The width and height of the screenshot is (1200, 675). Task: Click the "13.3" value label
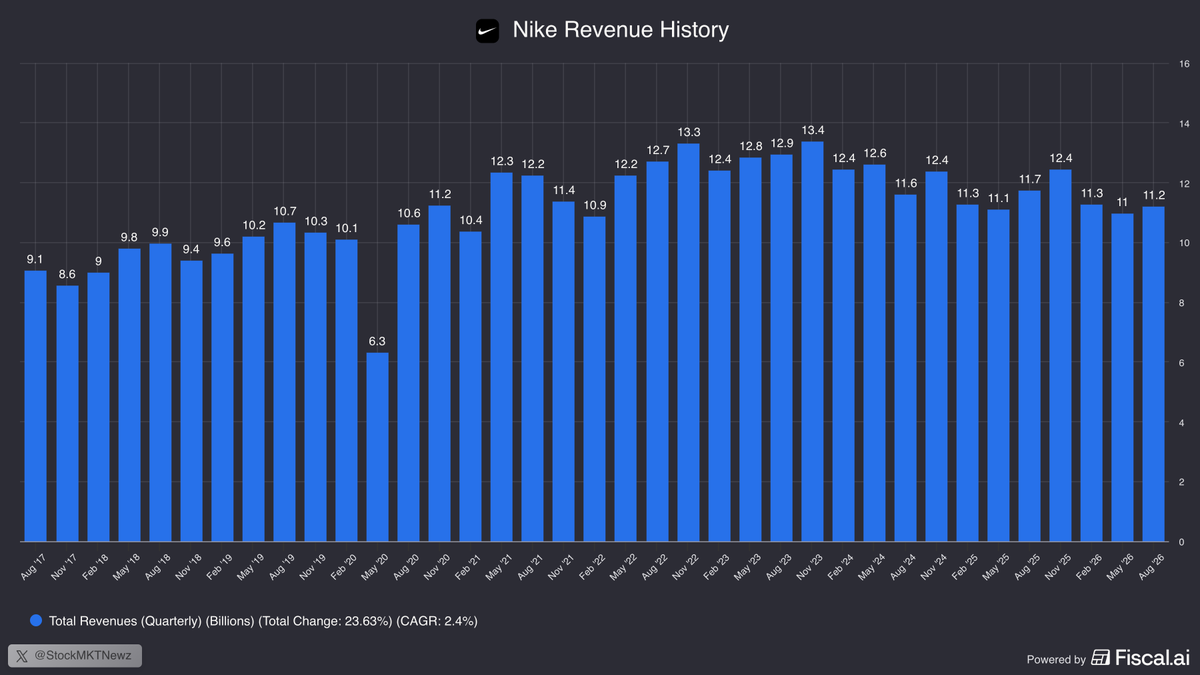688,132
